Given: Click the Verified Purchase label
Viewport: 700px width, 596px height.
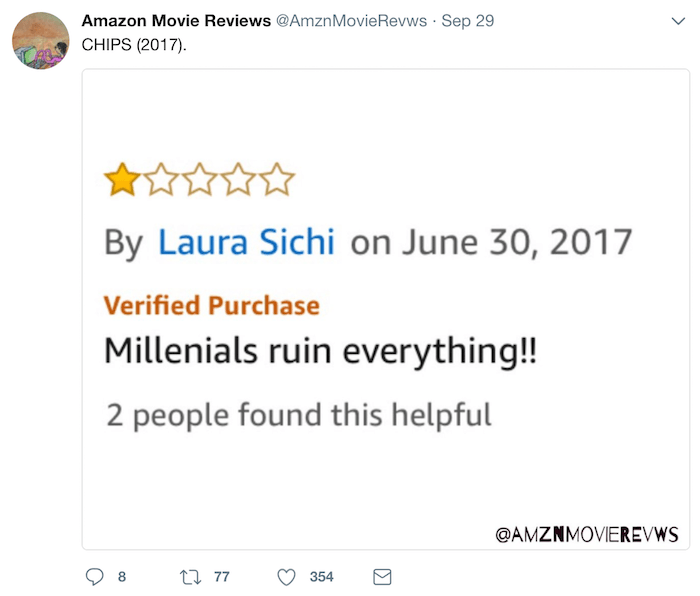Looking at the screenshot, I should (x=212, y=306).
